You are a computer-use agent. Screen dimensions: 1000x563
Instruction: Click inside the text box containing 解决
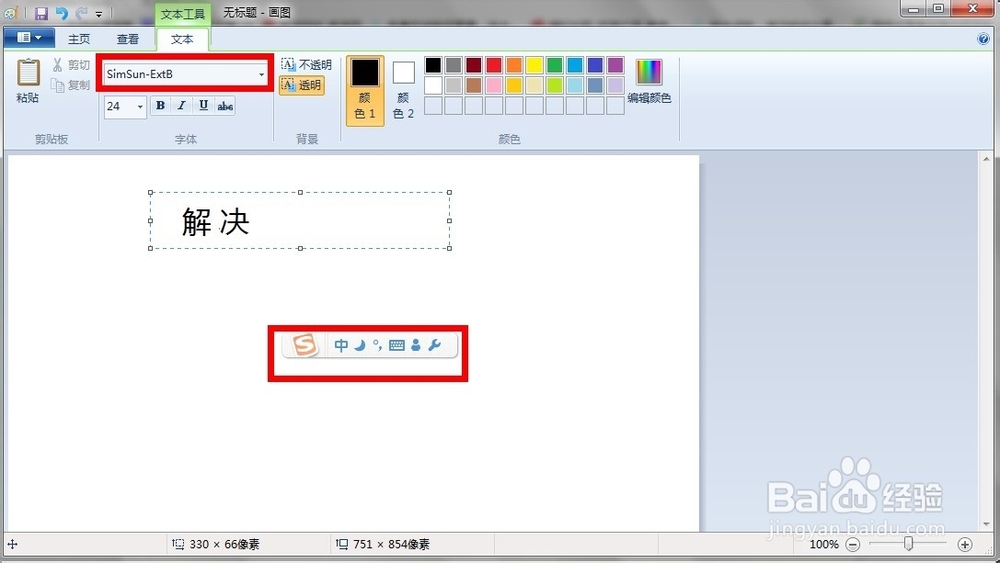point(300,221)
